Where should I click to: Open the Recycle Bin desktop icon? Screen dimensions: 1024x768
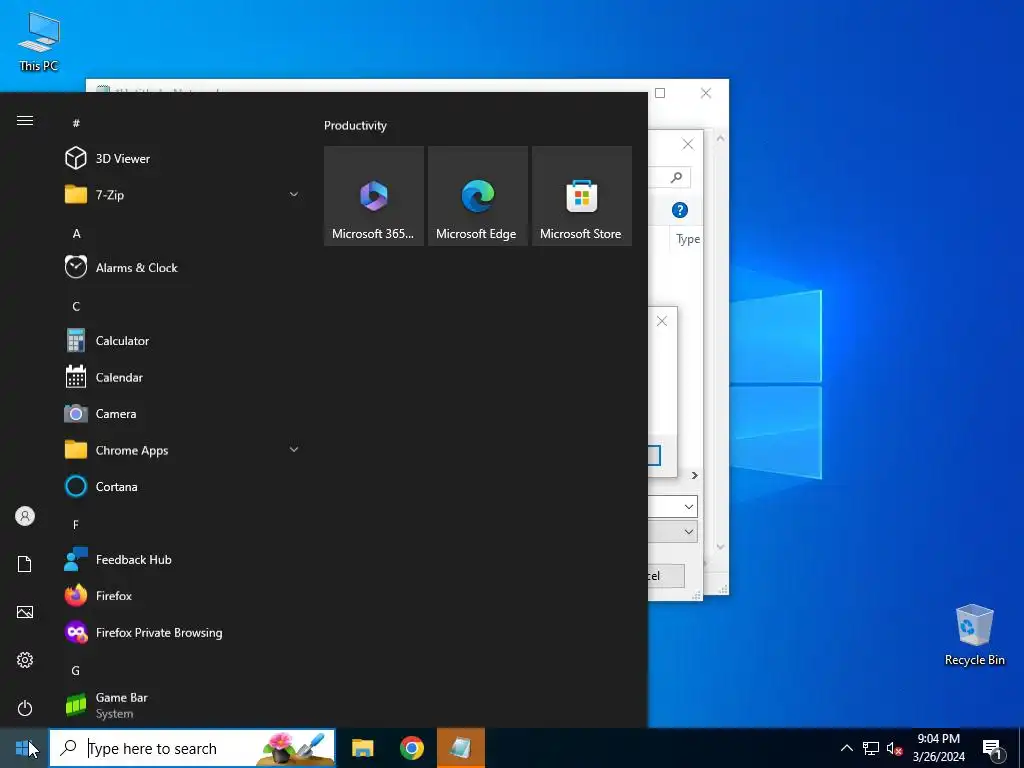click(x=974, y=634)
